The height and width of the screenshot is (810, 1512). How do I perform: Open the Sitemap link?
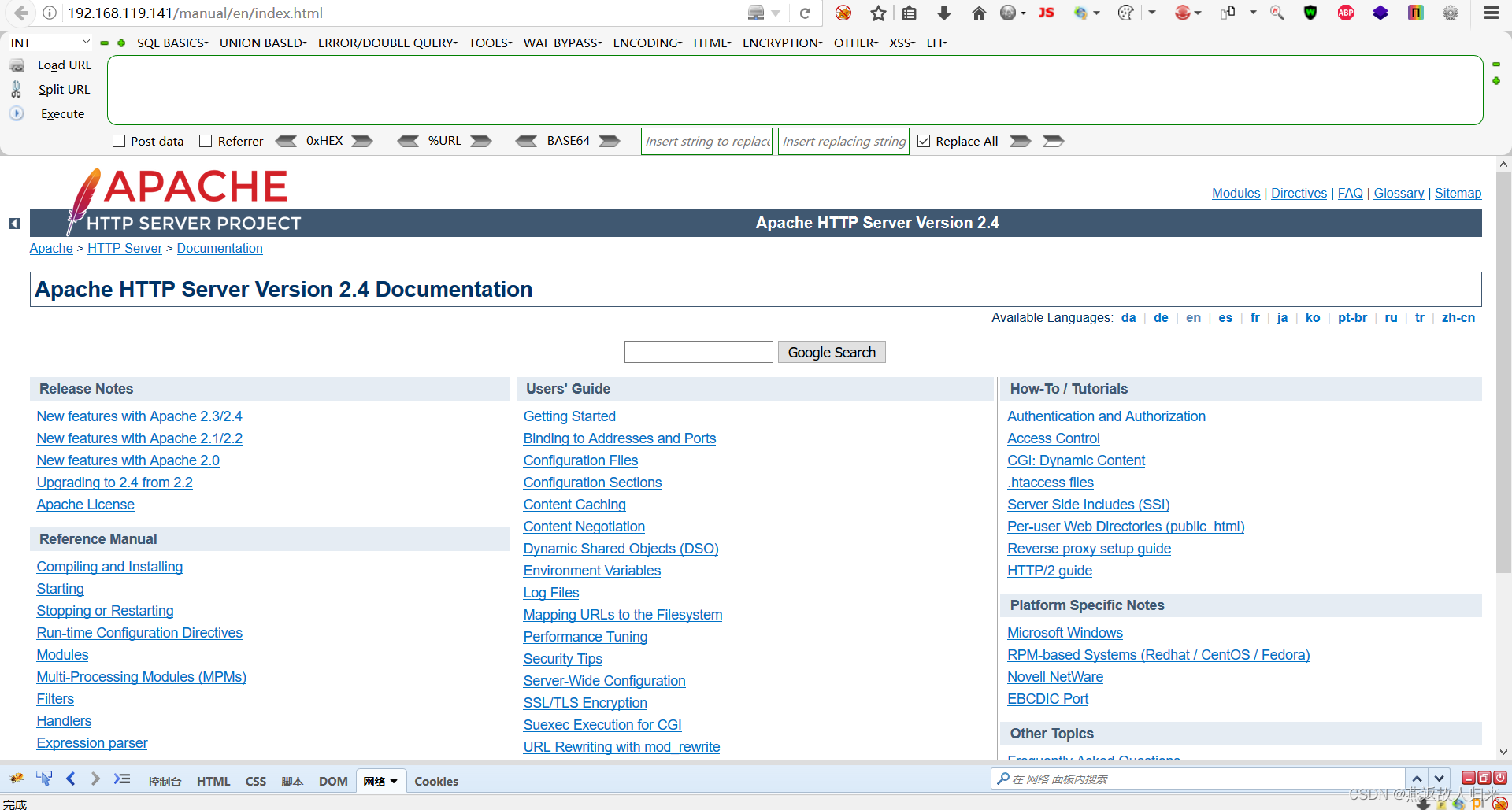(1458, 193)
